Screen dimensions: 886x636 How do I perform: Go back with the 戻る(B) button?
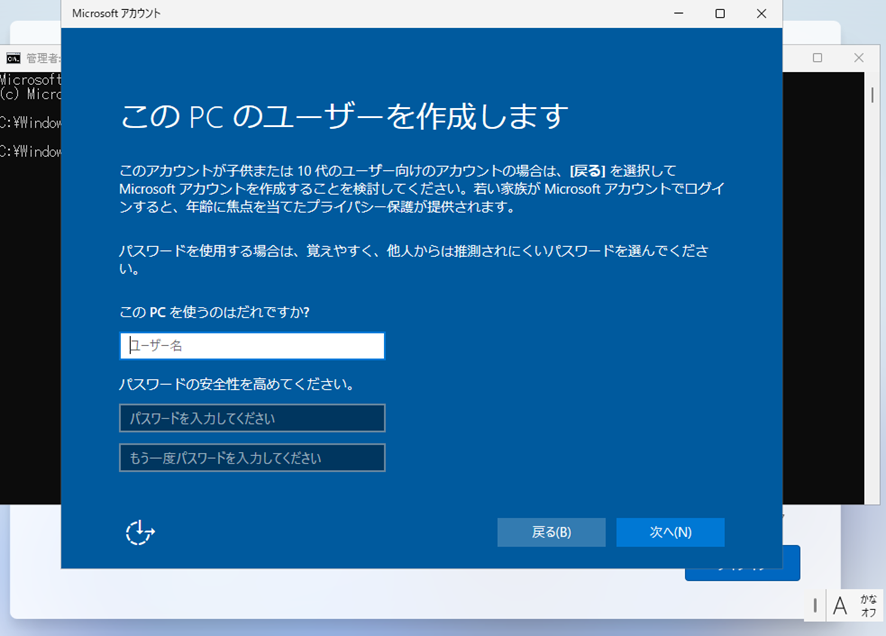coord(551,532)
